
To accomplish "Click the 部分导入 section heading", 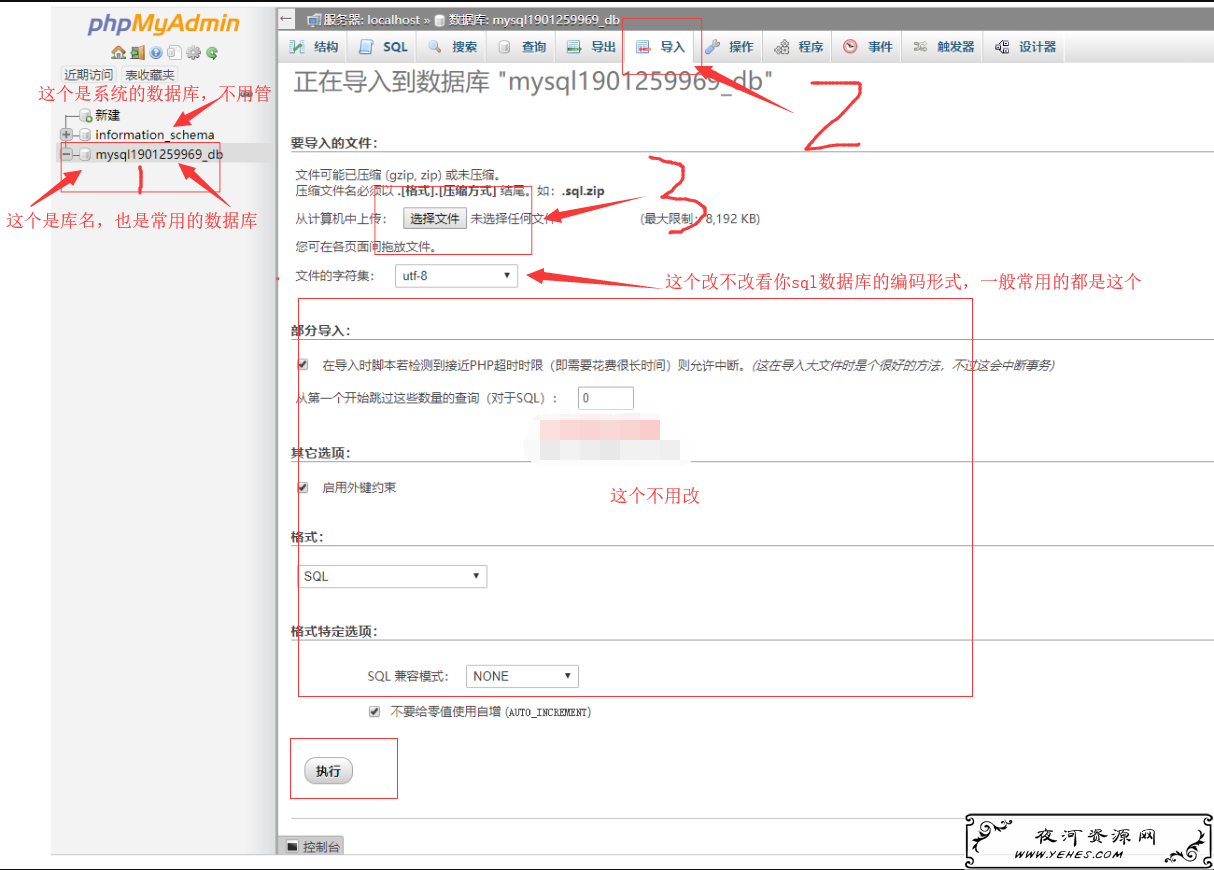I will (320, 330).
